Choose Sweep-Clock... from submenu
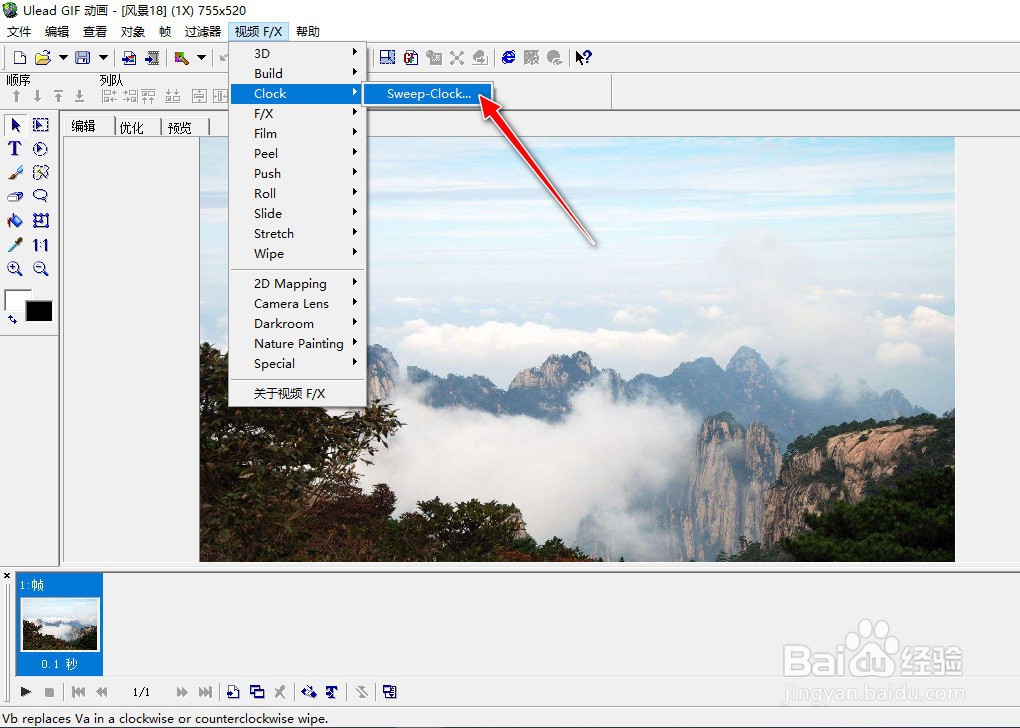This screenshot has width=1020, height=728. click(x=427, y=94)
